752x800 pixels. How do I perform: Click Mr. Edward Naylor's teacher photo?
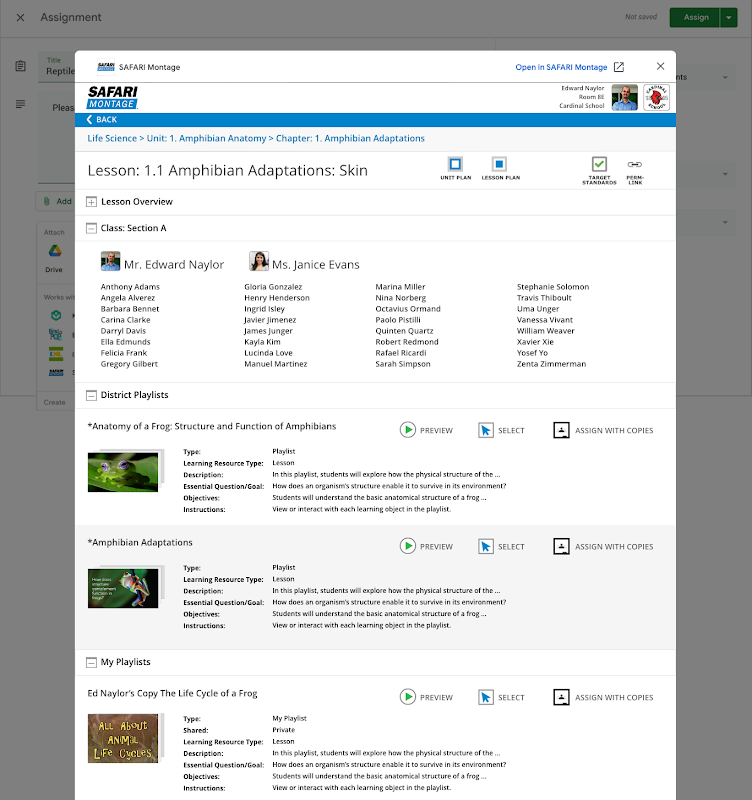pos(110,261)
